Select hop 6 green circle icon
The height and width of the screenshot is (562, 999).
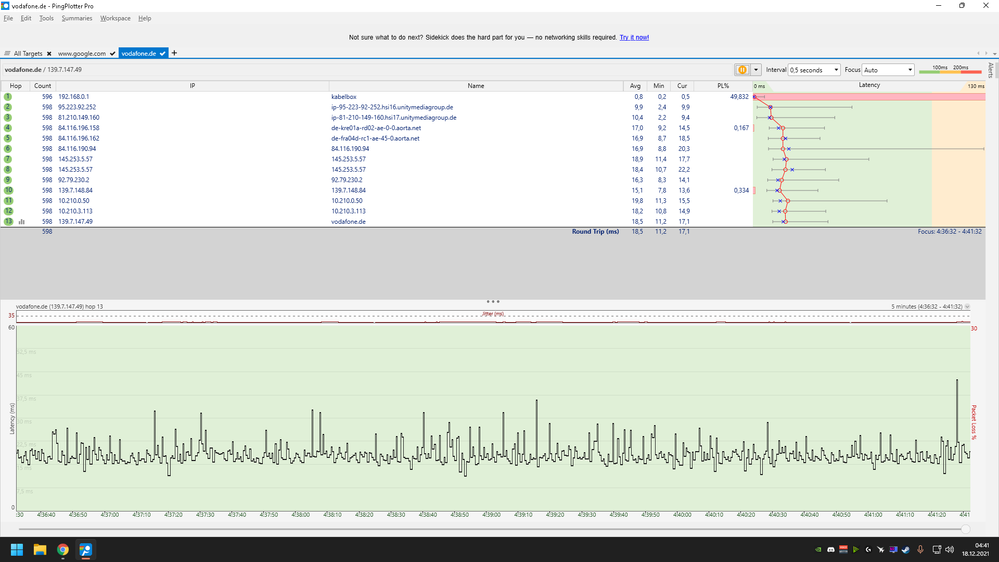(8, 148)
